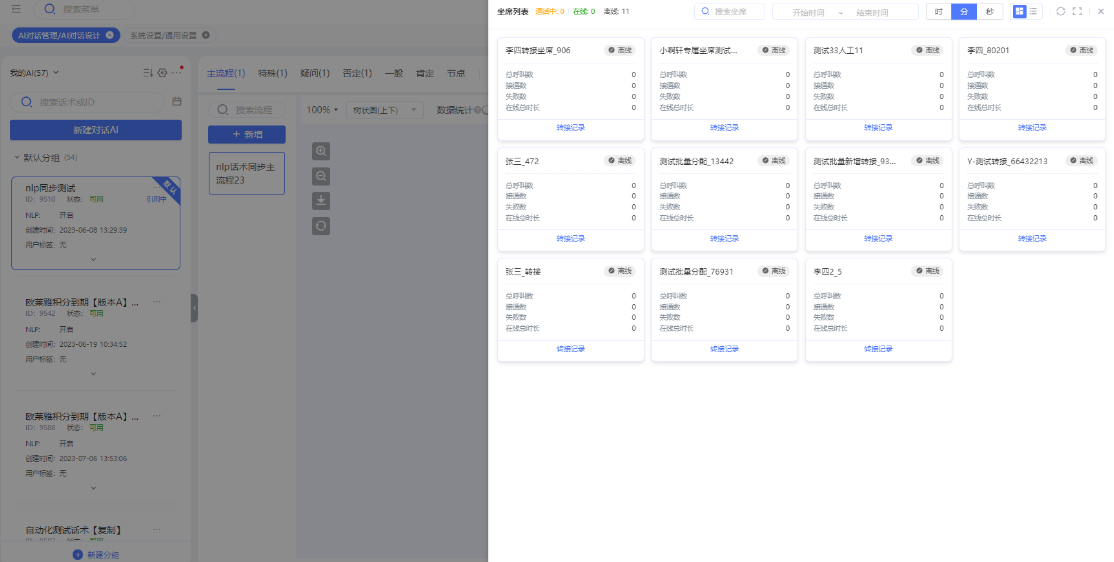1114x562 pixels.
Task: Select the 秒 (second) time unit
Action: point(989,11)
